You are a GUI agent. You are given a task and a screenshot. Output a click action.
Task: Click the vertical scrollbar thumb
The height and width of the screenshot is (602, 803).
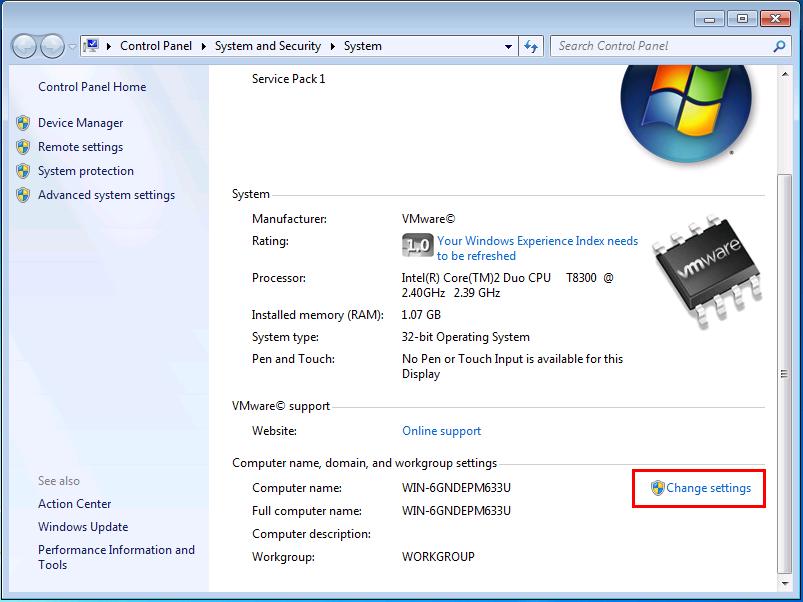[x=784, y=374]
